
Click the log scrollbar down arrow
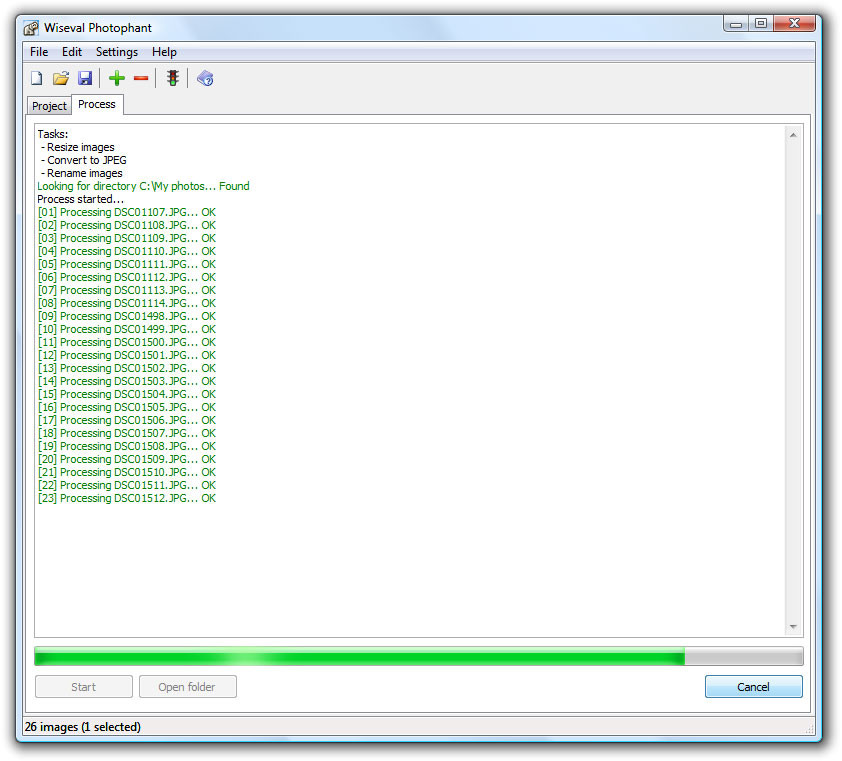pyautogui.click(x=793, y=627)
